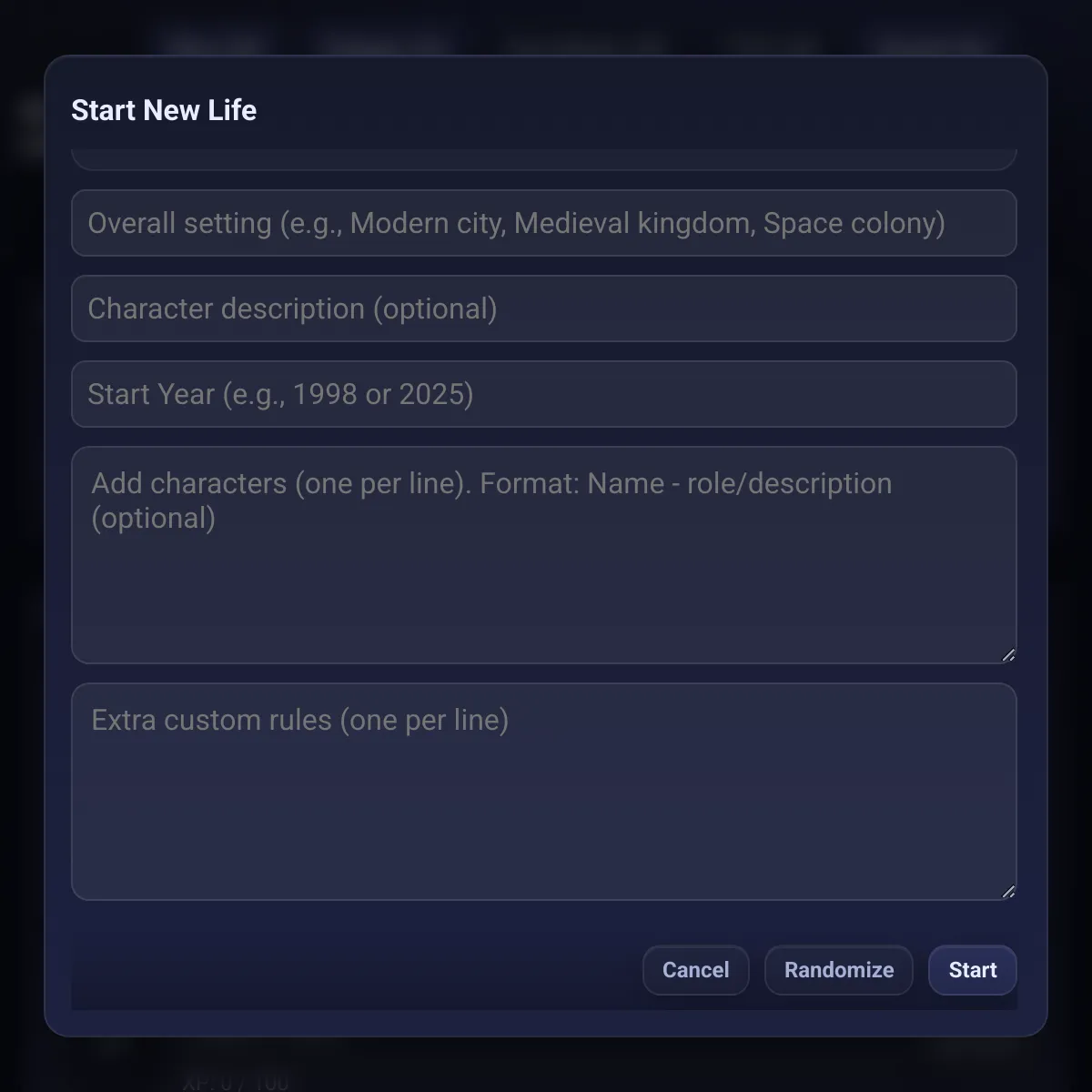Dismiss the dialog with the Cancel button
Screen dimensions: 1092x1092
pos(695,970)
